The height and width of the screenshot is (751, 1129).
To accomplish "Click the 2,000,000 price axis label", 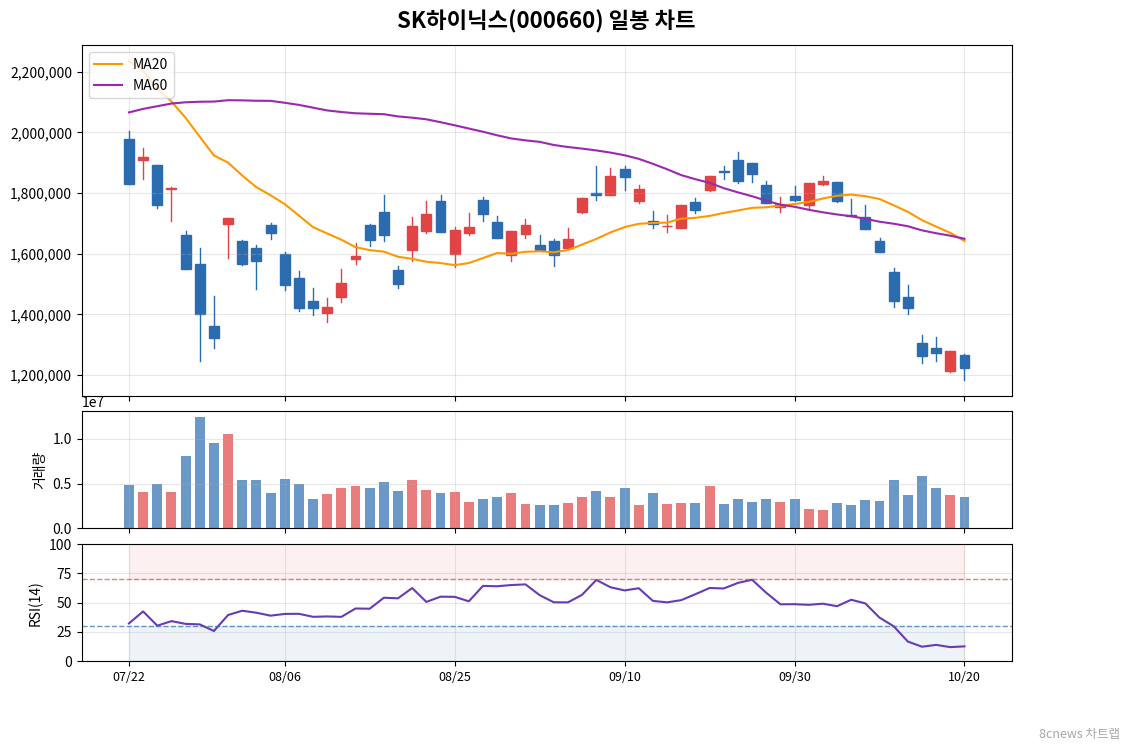I will tap(41, 133).
